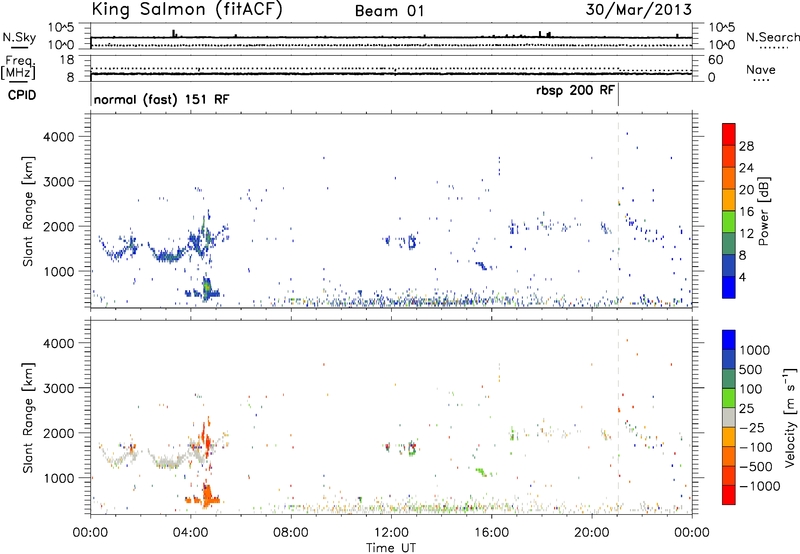800x554 pixels.
Task: Pick the light green 12–16 dB Power segment
Action: tap(729, 222)
